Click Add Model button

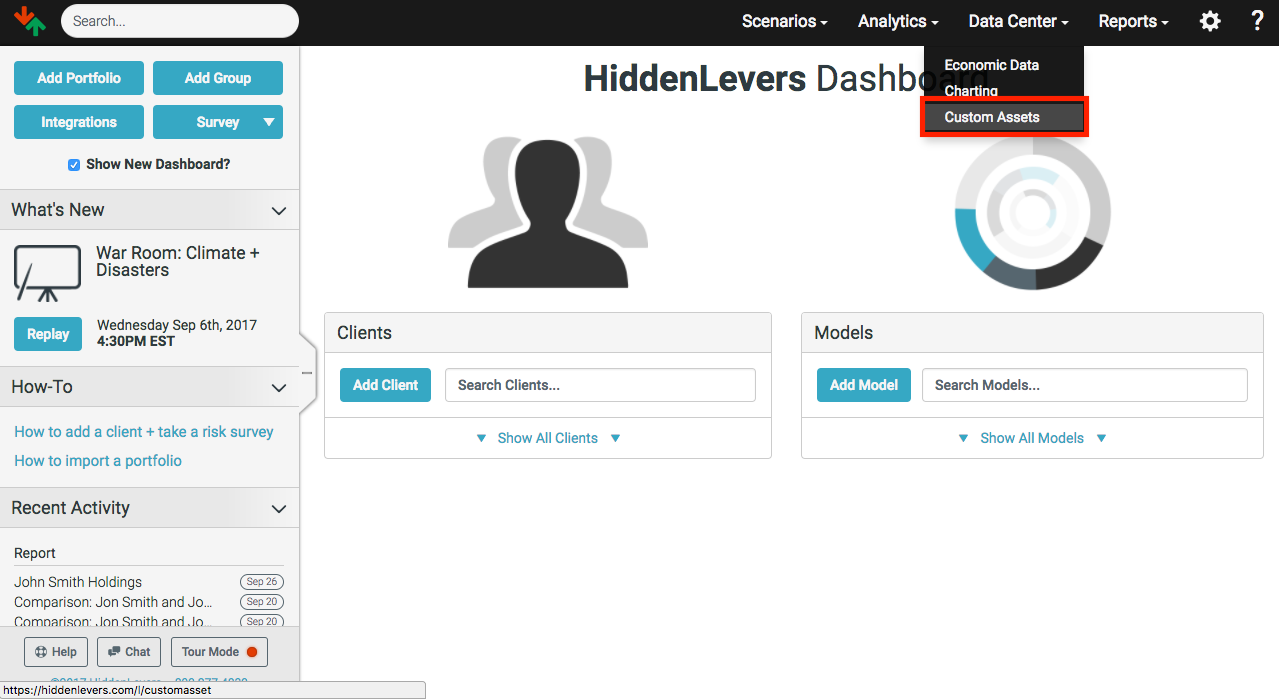[x=864, y=385]
